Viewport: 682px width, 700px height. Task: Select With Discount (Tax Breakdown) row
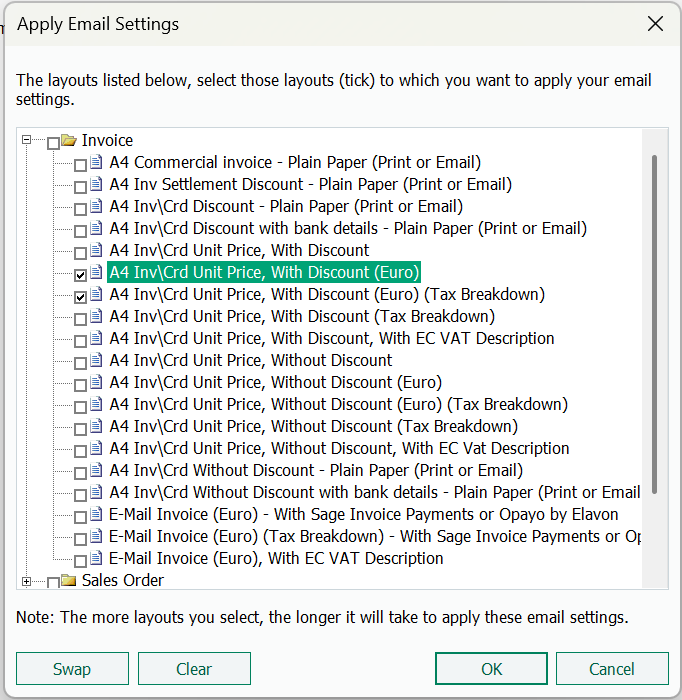(302, 316)
